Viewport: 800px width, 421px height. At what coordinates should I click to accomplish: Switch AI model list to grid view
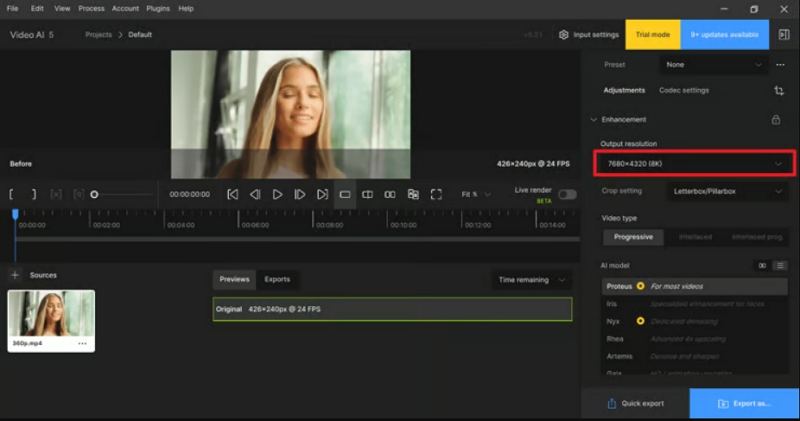(x=762, y=265)
